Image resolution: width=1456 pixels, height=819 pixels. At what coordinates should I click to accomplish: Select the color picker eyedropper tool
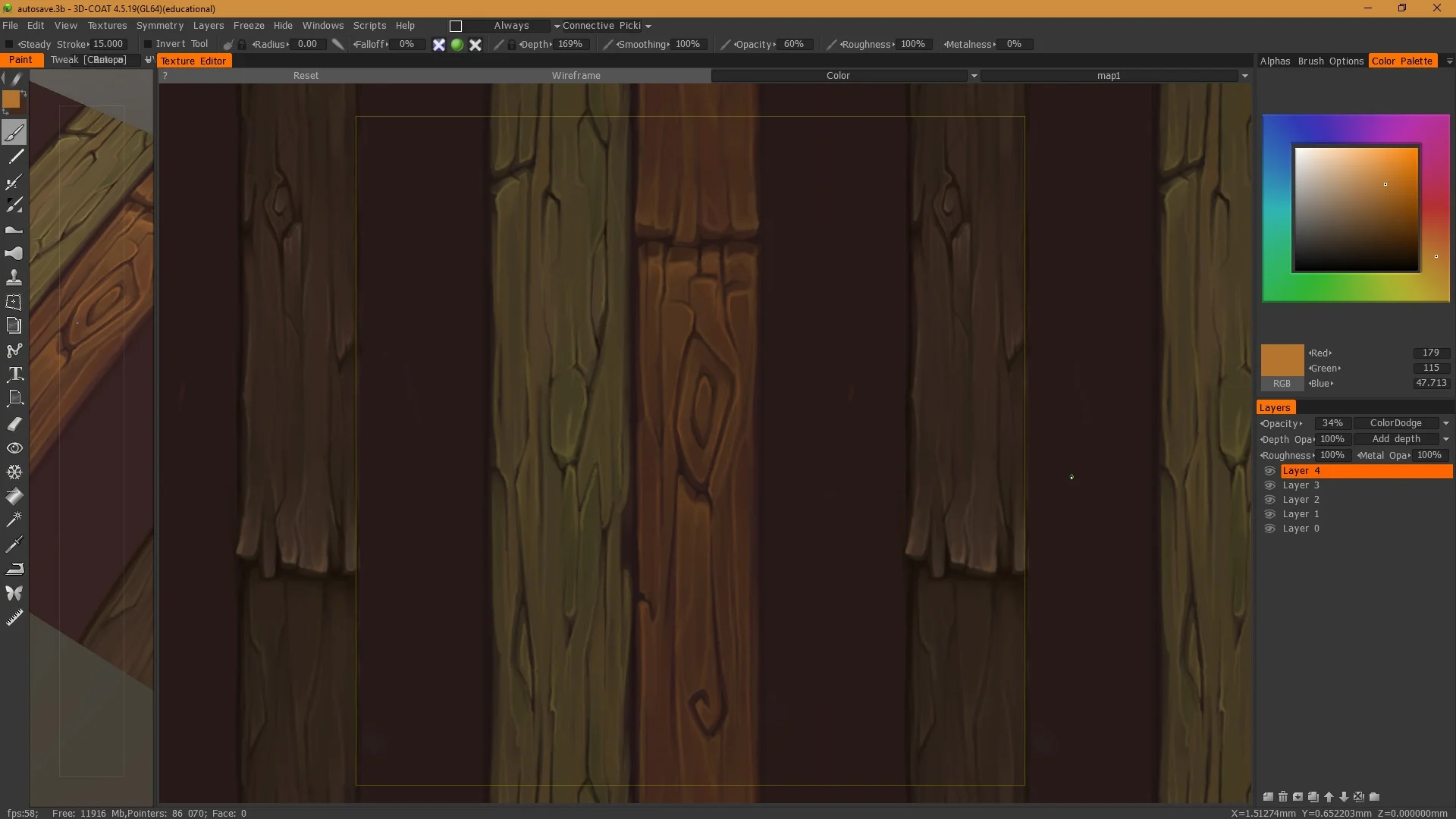click(x=14, y=544)
